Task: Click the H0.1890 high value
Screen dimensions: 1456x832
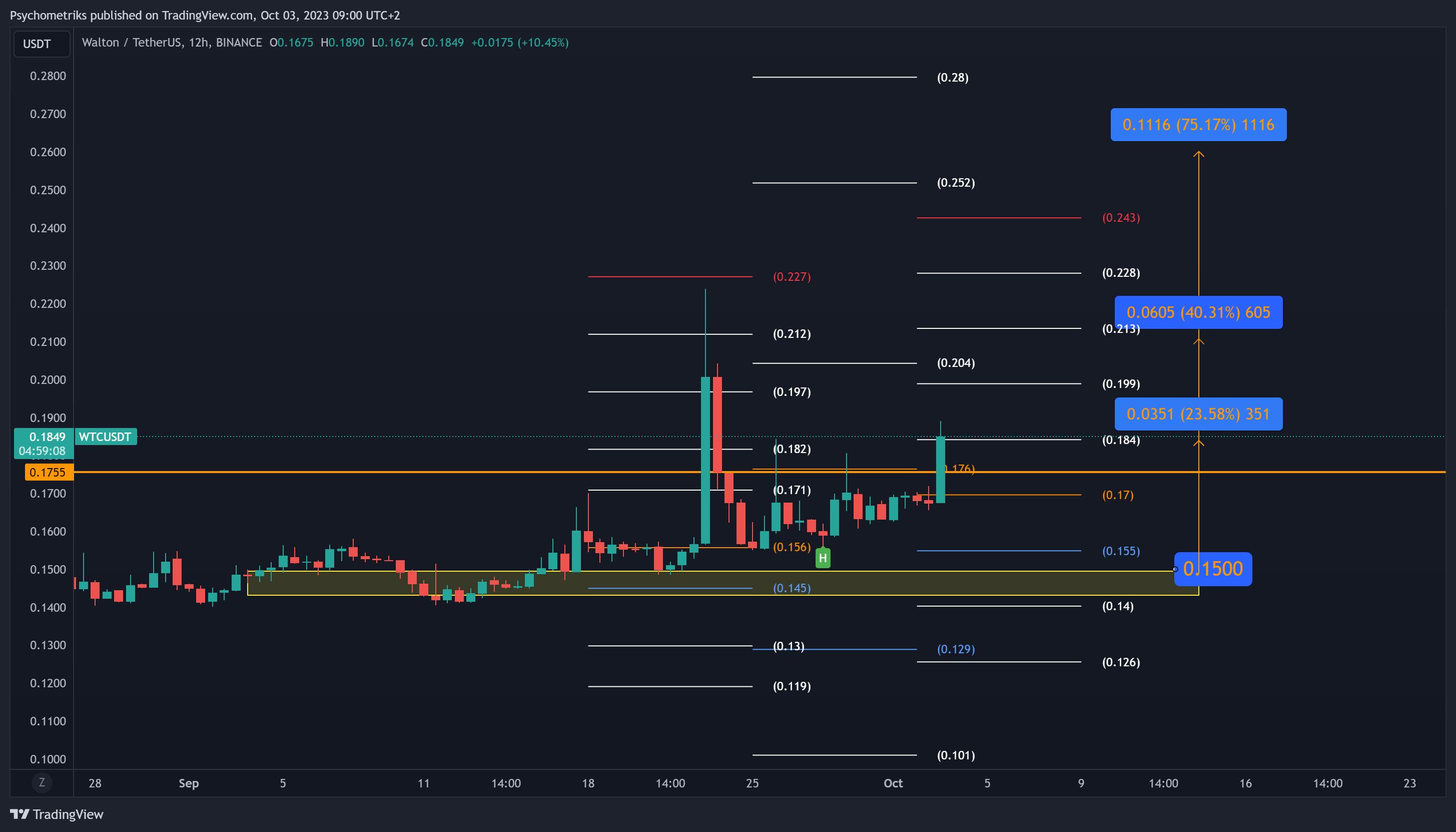Action: pyautogui.click(x=342, y=42)
